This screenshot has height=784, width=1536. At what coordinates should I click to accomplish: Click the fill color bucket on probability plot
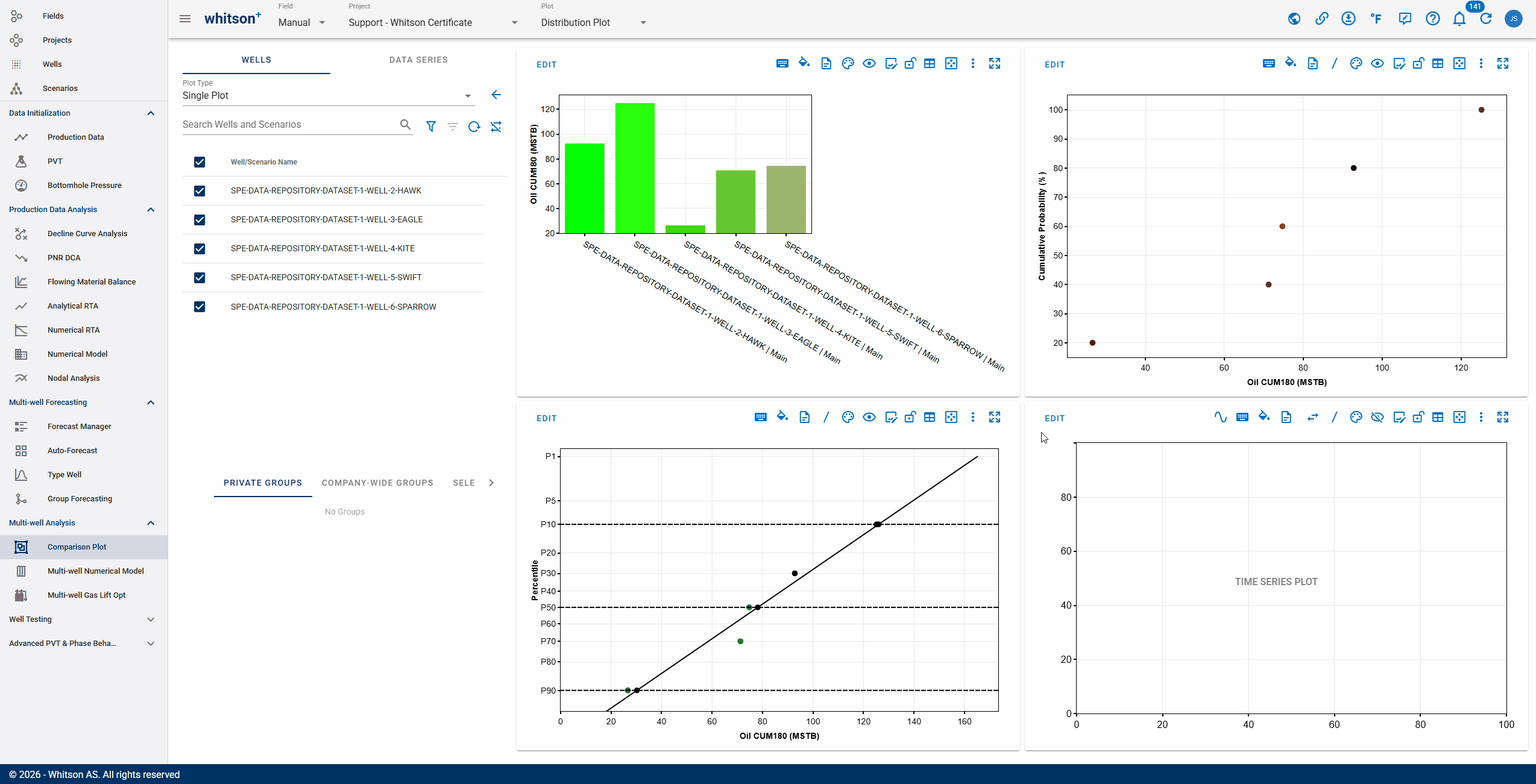point(1290,63)
